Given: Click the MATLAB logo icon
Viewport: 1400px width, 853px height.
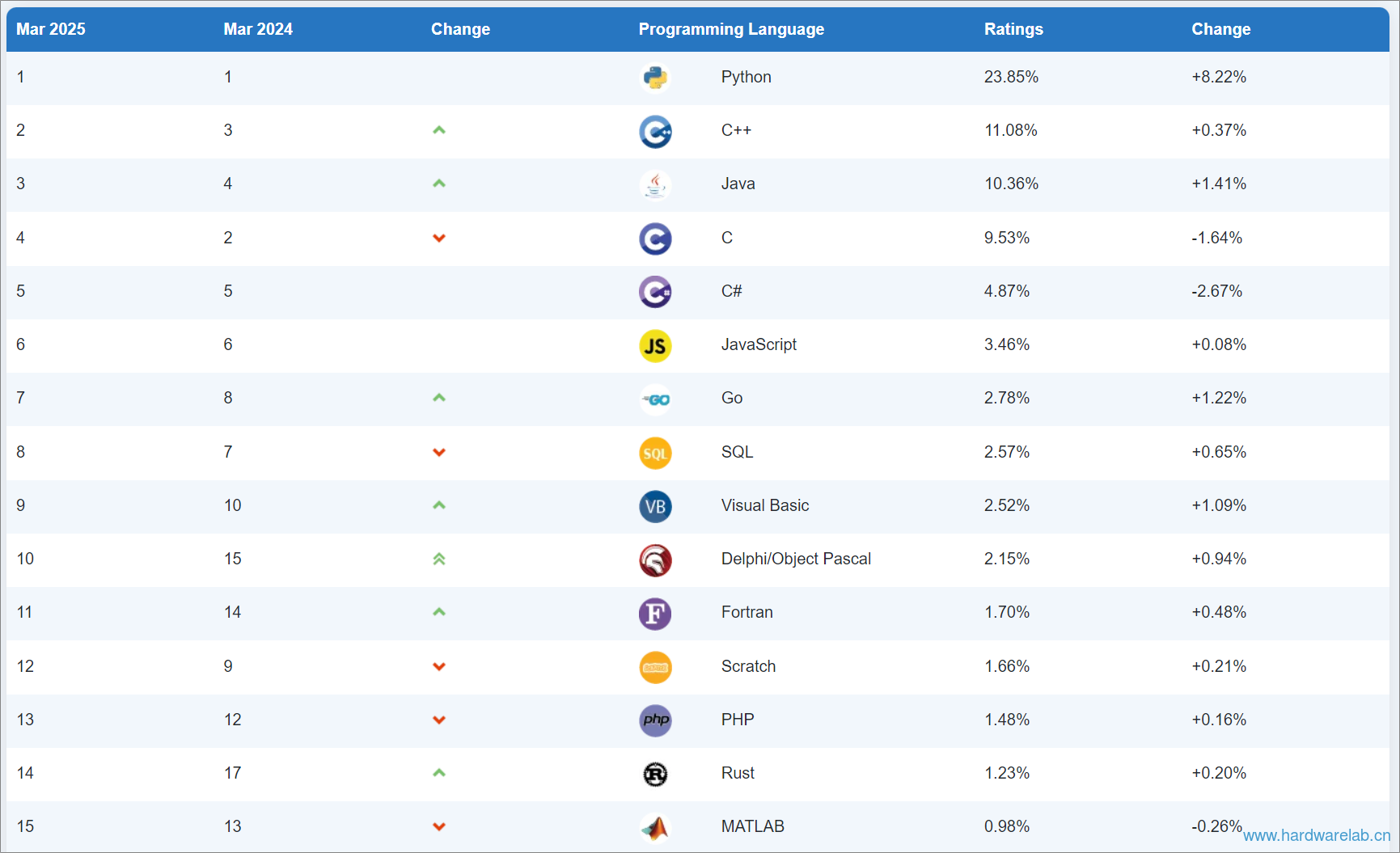Looking at the screenshot, I should click(x=655, y=827).
